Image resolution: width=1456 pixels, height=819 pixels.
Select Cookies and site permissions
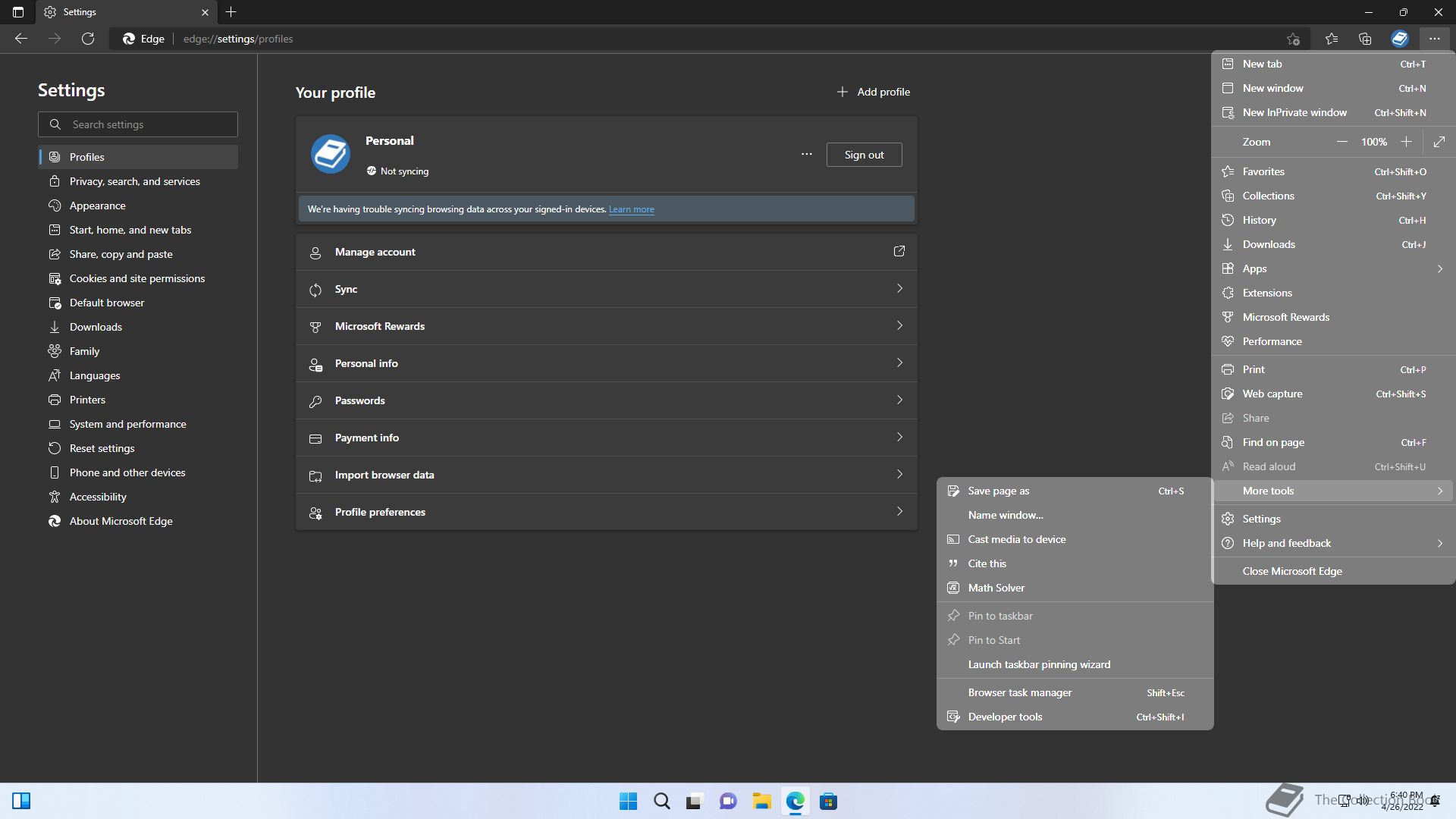138,278
